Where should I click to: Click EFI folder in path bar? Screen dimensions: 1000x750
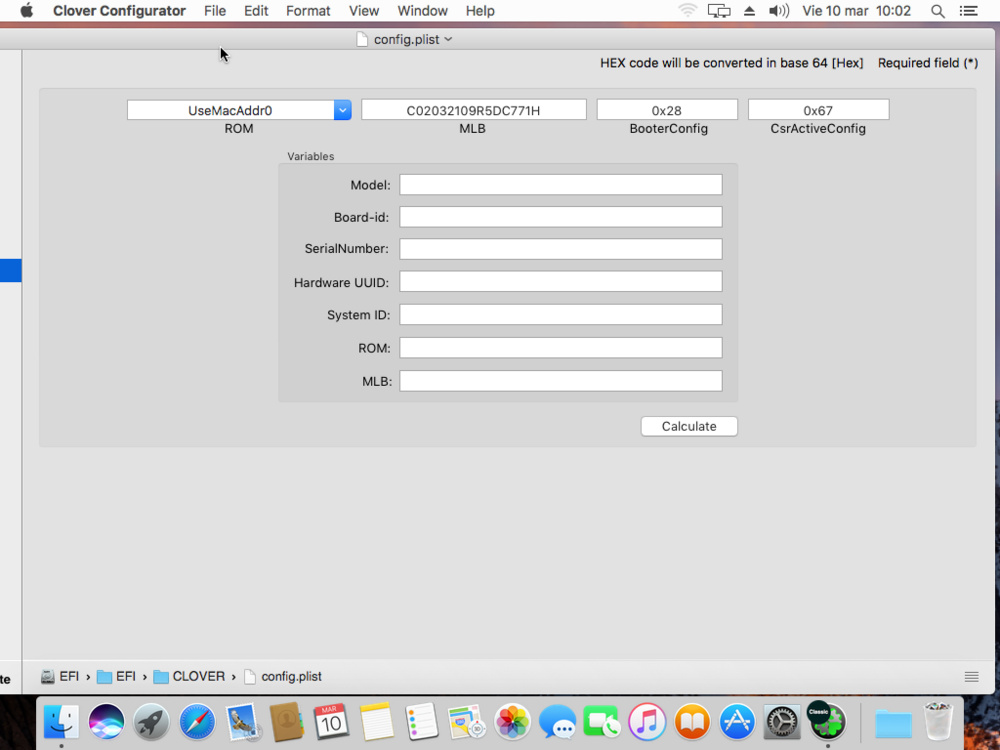tap(116, 676)
